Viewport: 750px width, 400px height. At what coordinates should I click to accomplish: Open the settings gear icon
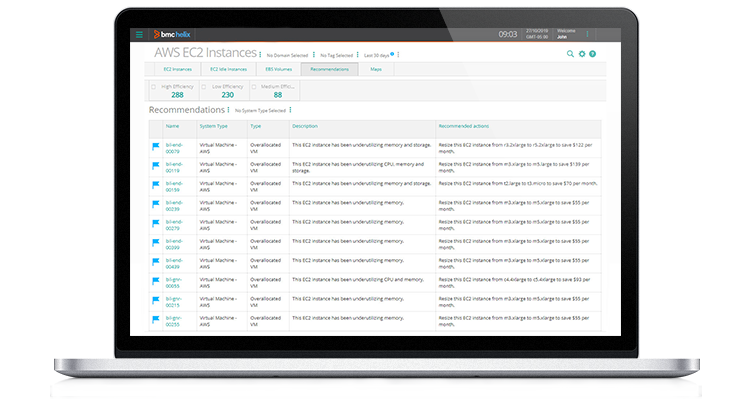point(582,54)
